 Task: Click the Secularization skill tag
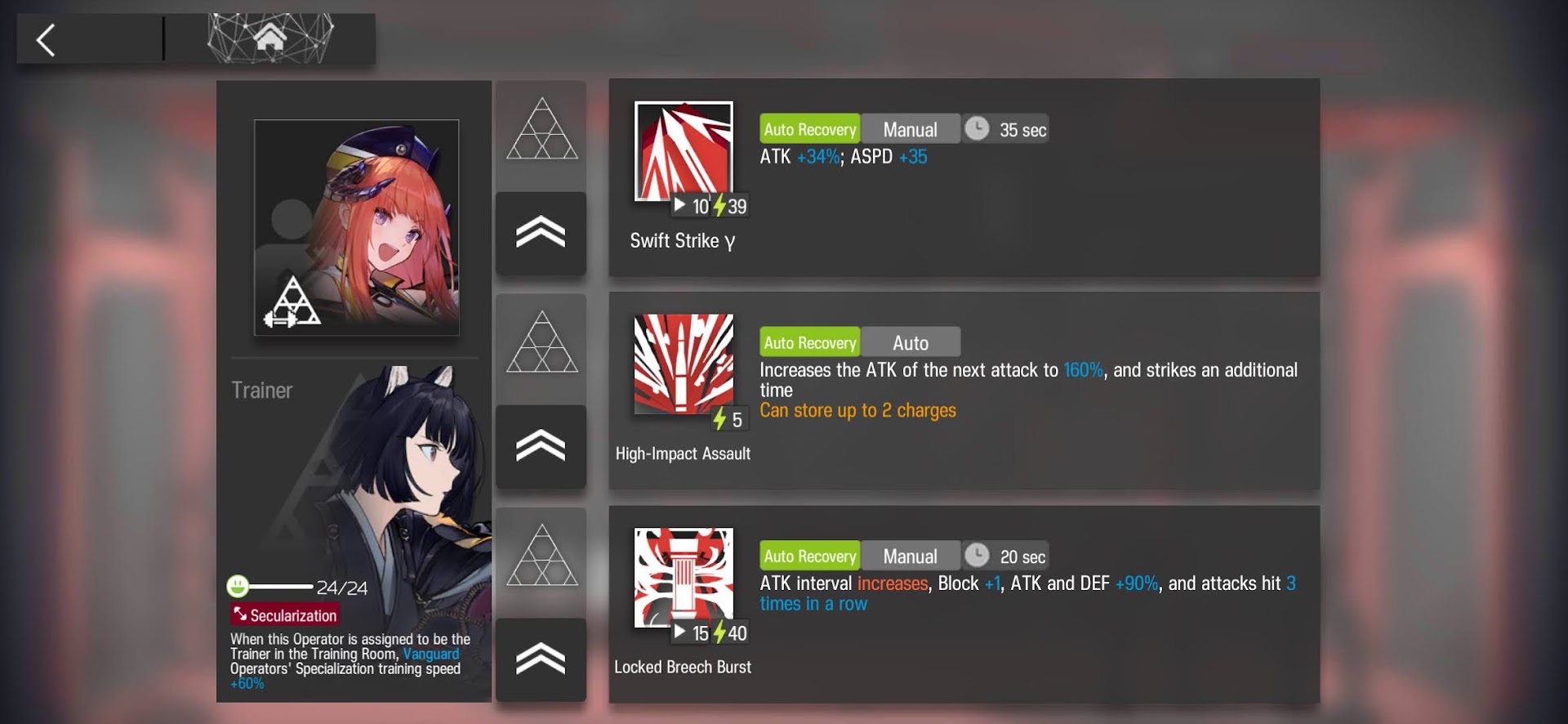tap(284, 615)
